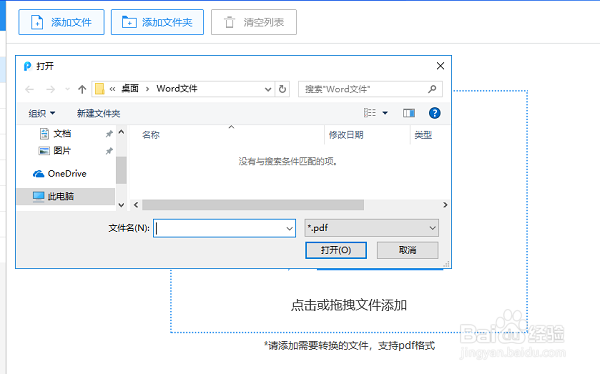This screenshot has width=600, height=374.
Task: Close the 打开 dialog
Action: click(x=440, y=66)
